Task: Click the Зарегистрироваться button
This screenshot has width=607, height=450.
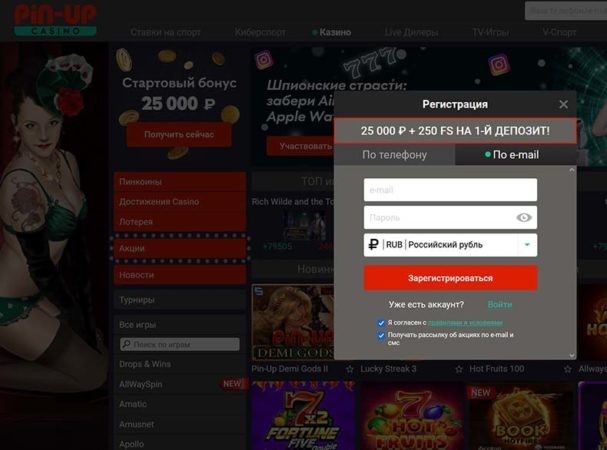Action: pyautogui.click(x=450, y=278)
